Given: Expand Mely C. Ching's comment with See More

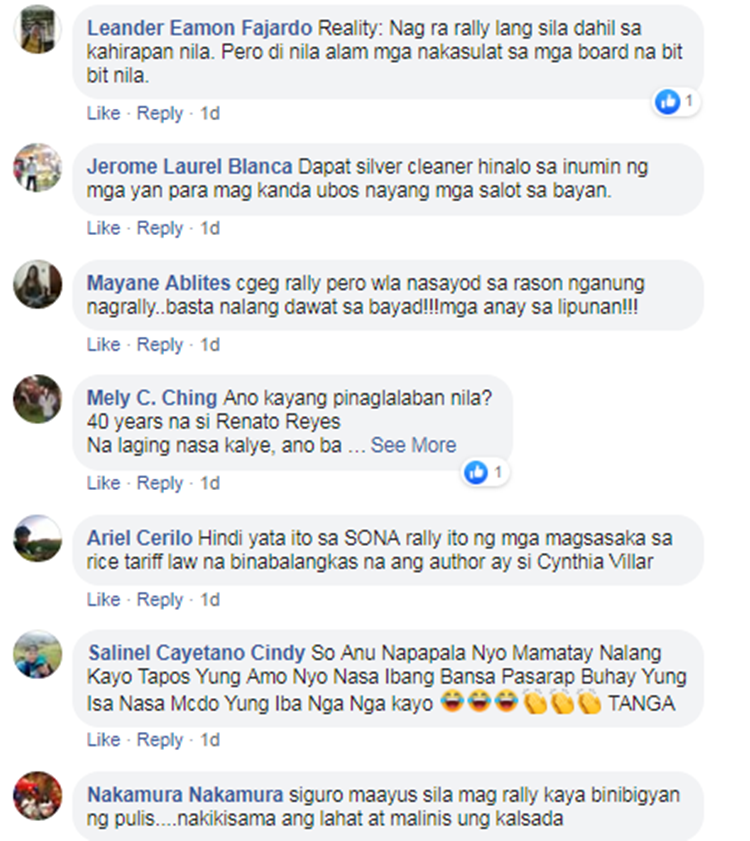Looking at the screenshot, I should pyautogui.click(x=413, y=445).
